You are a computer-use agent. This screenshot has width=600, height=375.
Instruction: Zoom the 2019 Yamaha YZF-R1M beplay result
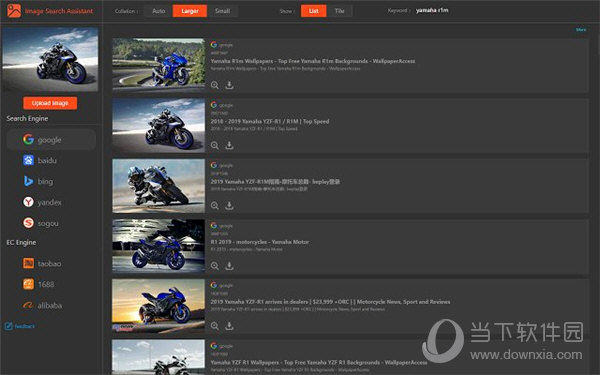point(215,206)
